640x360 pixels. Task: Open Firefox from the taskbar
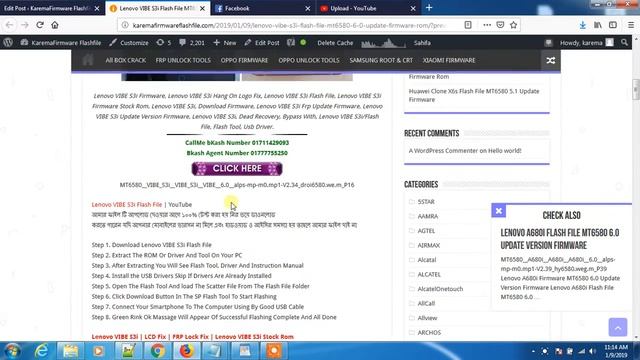coord(186,351)
